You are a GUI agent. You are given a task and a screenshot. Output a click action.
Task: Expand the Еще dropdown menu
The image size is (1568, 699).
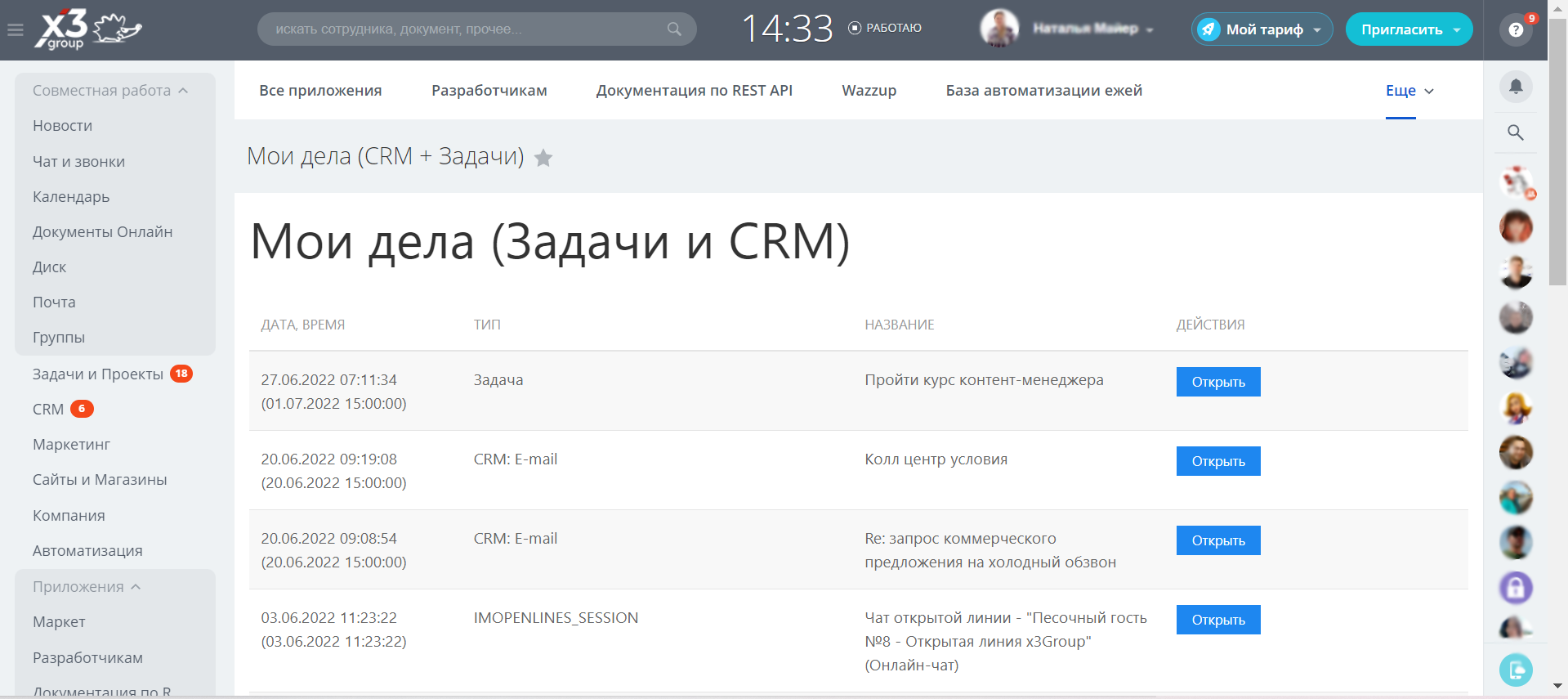click(1409, 91)
